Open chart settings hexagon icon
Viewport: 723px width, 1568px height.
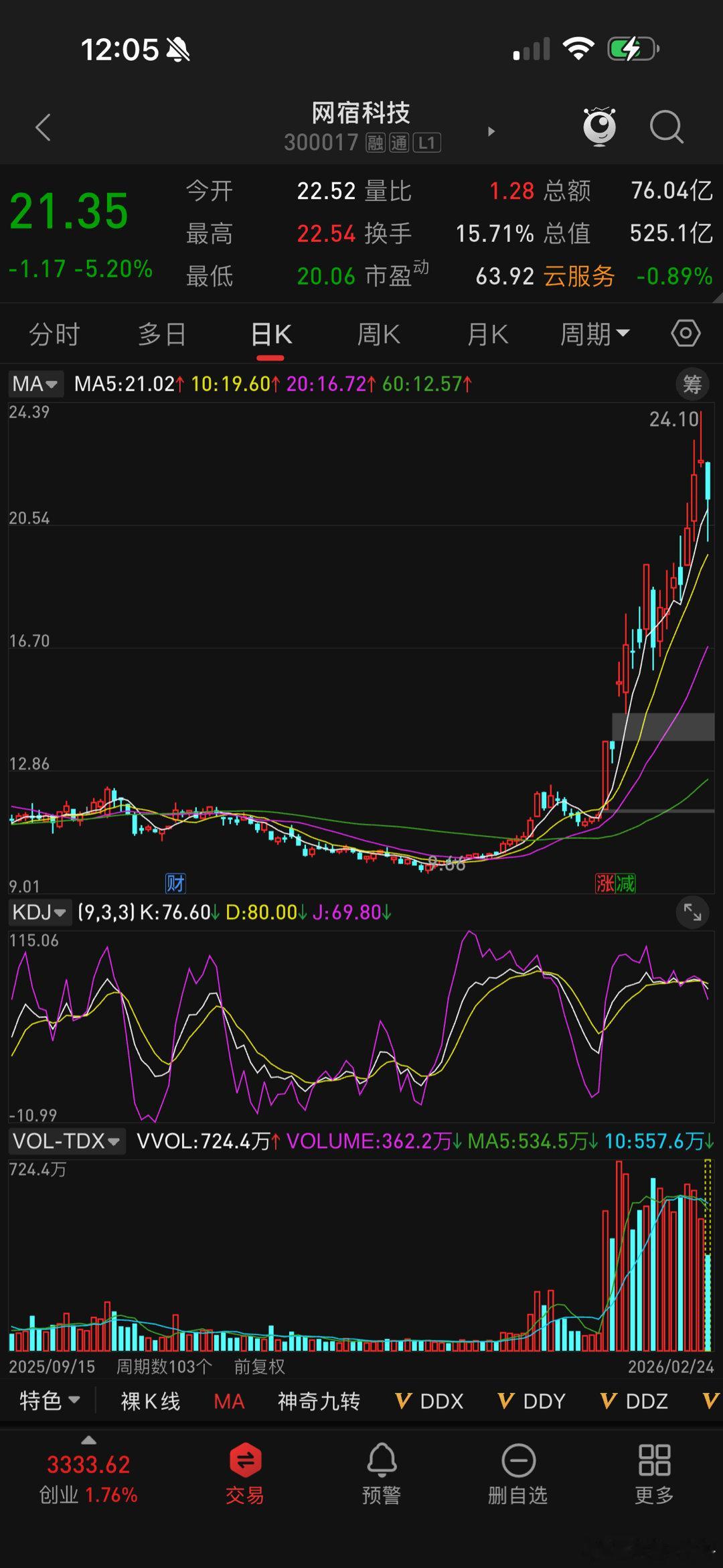click(x=686, y=334)
